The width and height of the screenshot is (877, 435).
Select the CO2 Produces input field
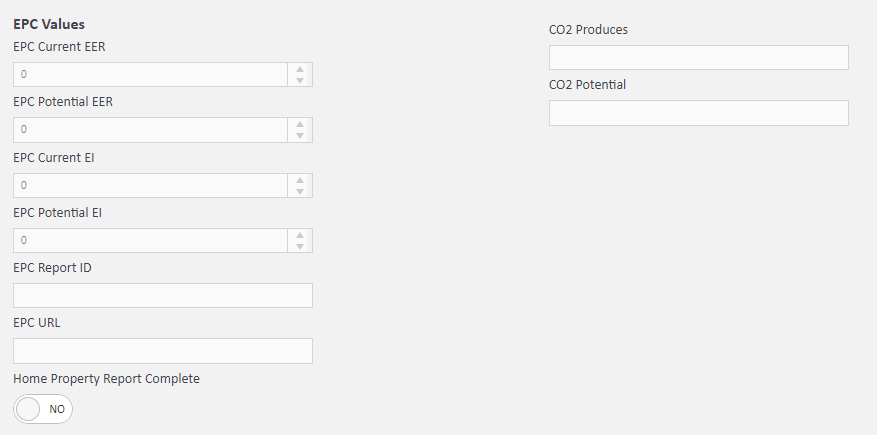pos(698,58)
